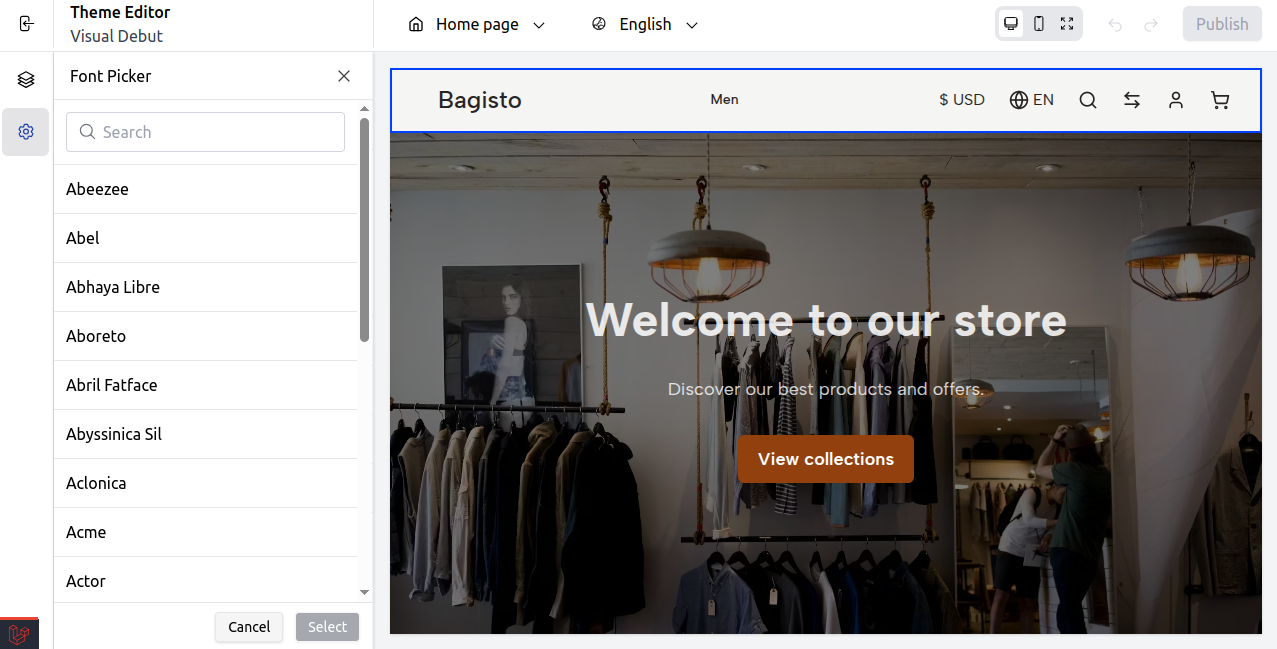The width and height of the screenshot is (1277, 649).
Task: Open the English language dropdown
Action: click(x=645, y=24)
